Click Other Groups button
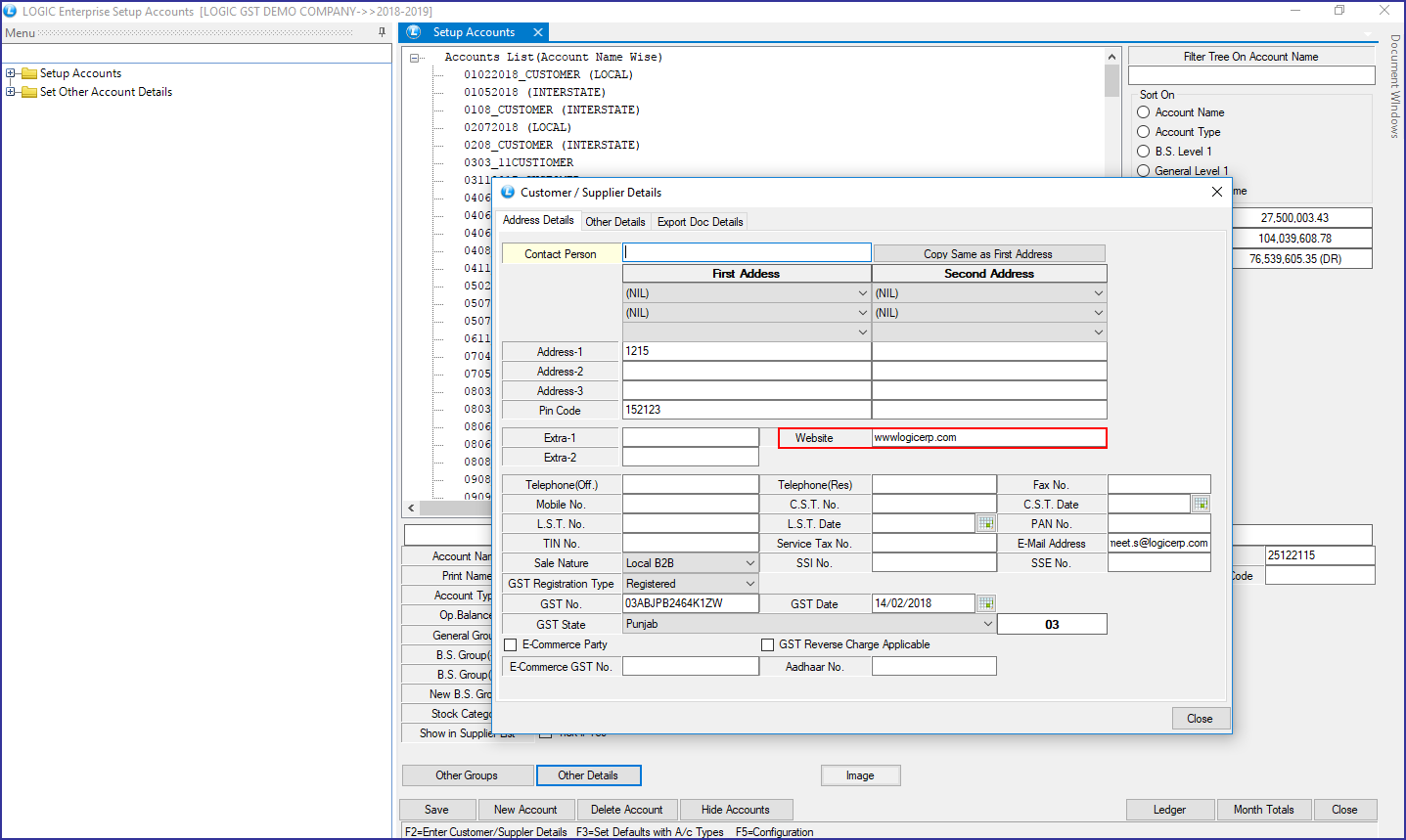The height and width of the screenshot is (840, 1406). [468, 775]
